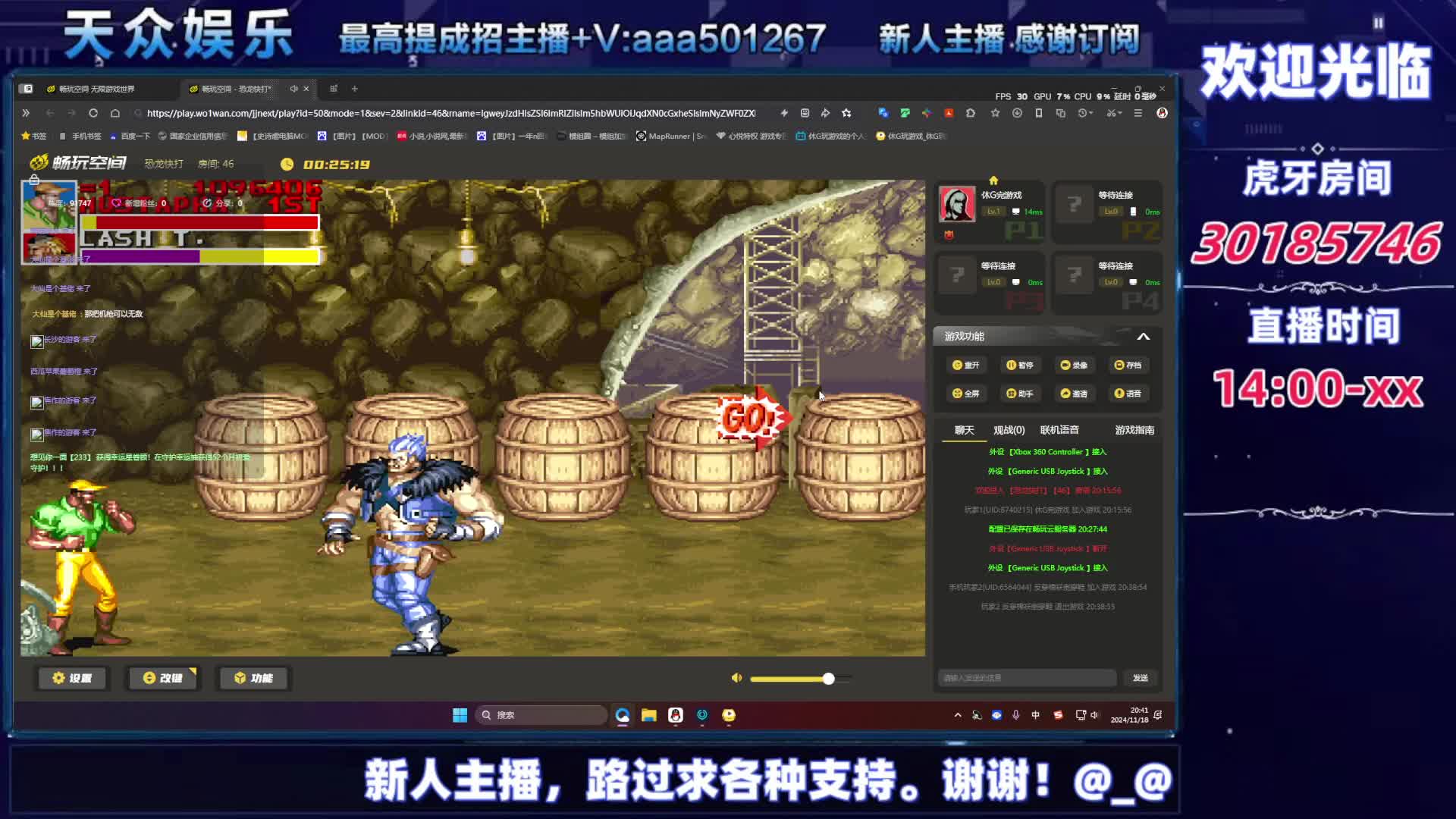
Task: Switch to the 观战(0) tab
Action: 1009,430
